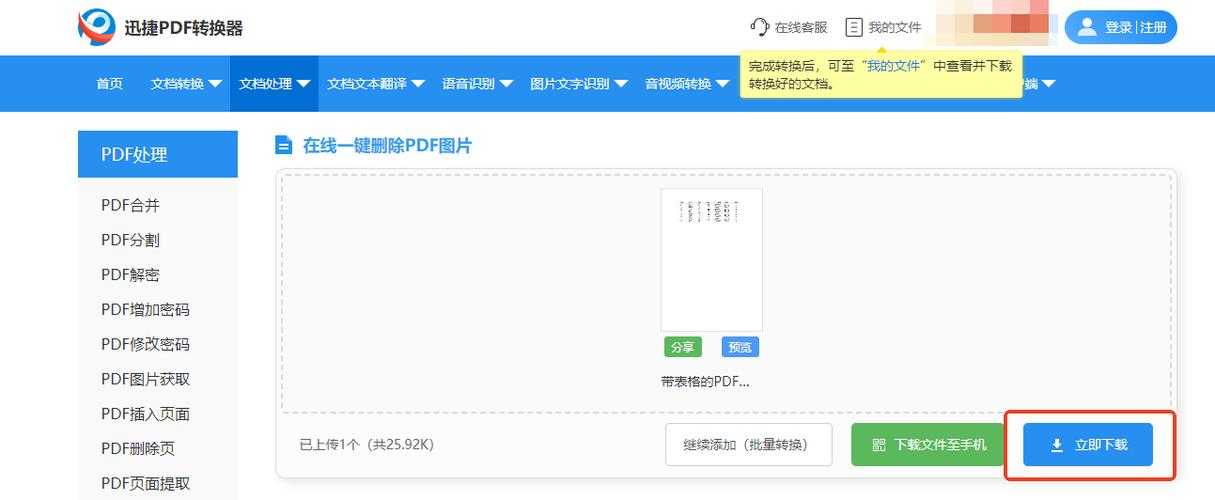Open 在线客服 headset support link
1215x500 pixels.
(x=789, y=27)
